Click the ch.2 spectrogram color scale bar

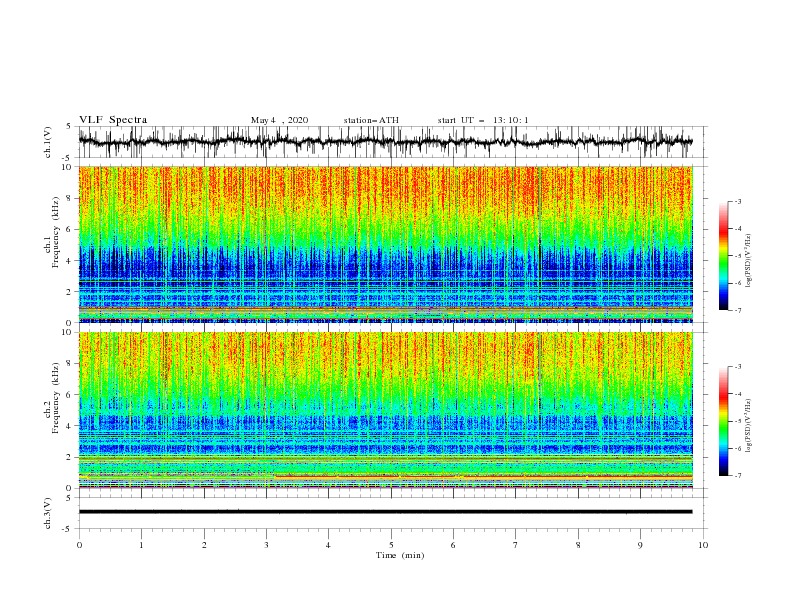(723, 421)
